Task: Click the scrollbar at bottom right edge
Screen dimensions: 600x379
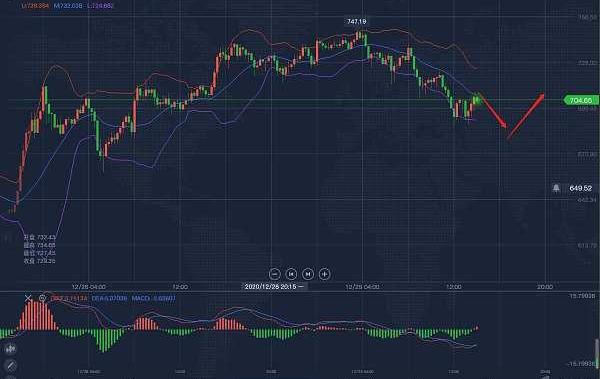Action: coord(597,353)
